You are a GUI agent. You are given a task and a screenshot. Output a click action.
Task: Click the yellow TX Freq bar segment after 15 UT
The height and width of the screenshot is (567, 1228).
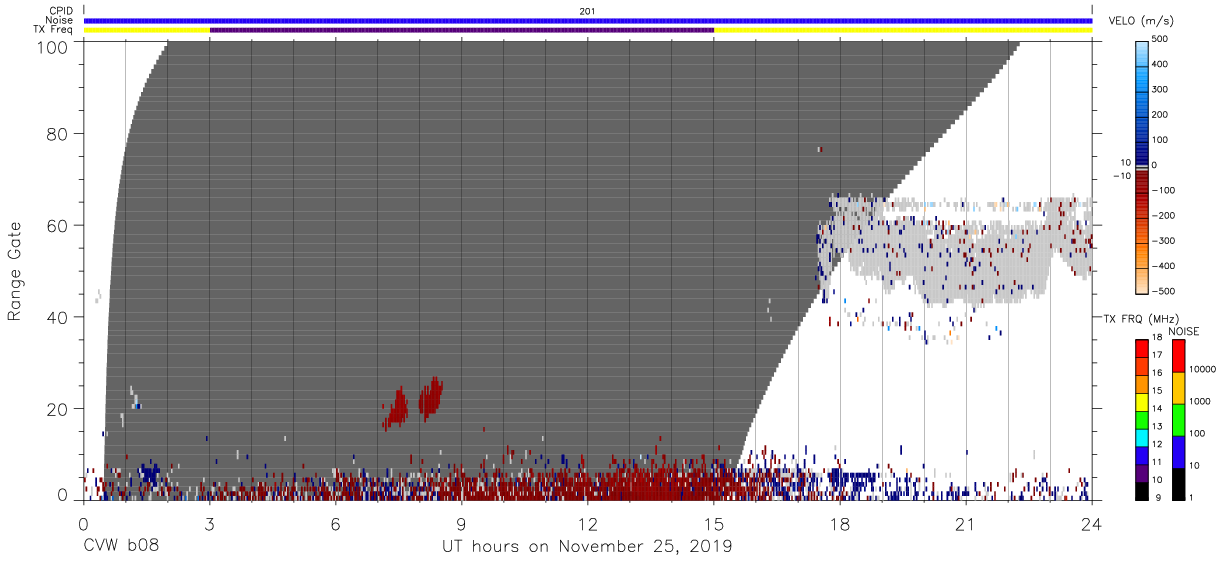tap(903, 30)
